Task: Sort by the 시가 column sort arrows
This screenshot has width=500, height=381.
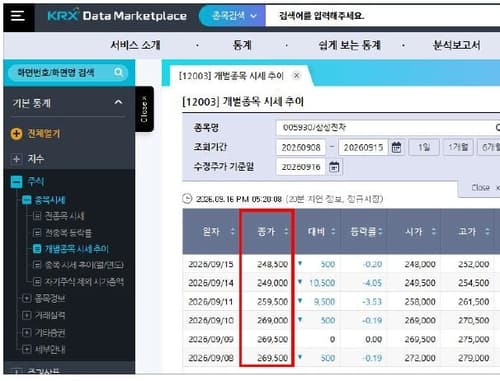Action: coord(434,231)
